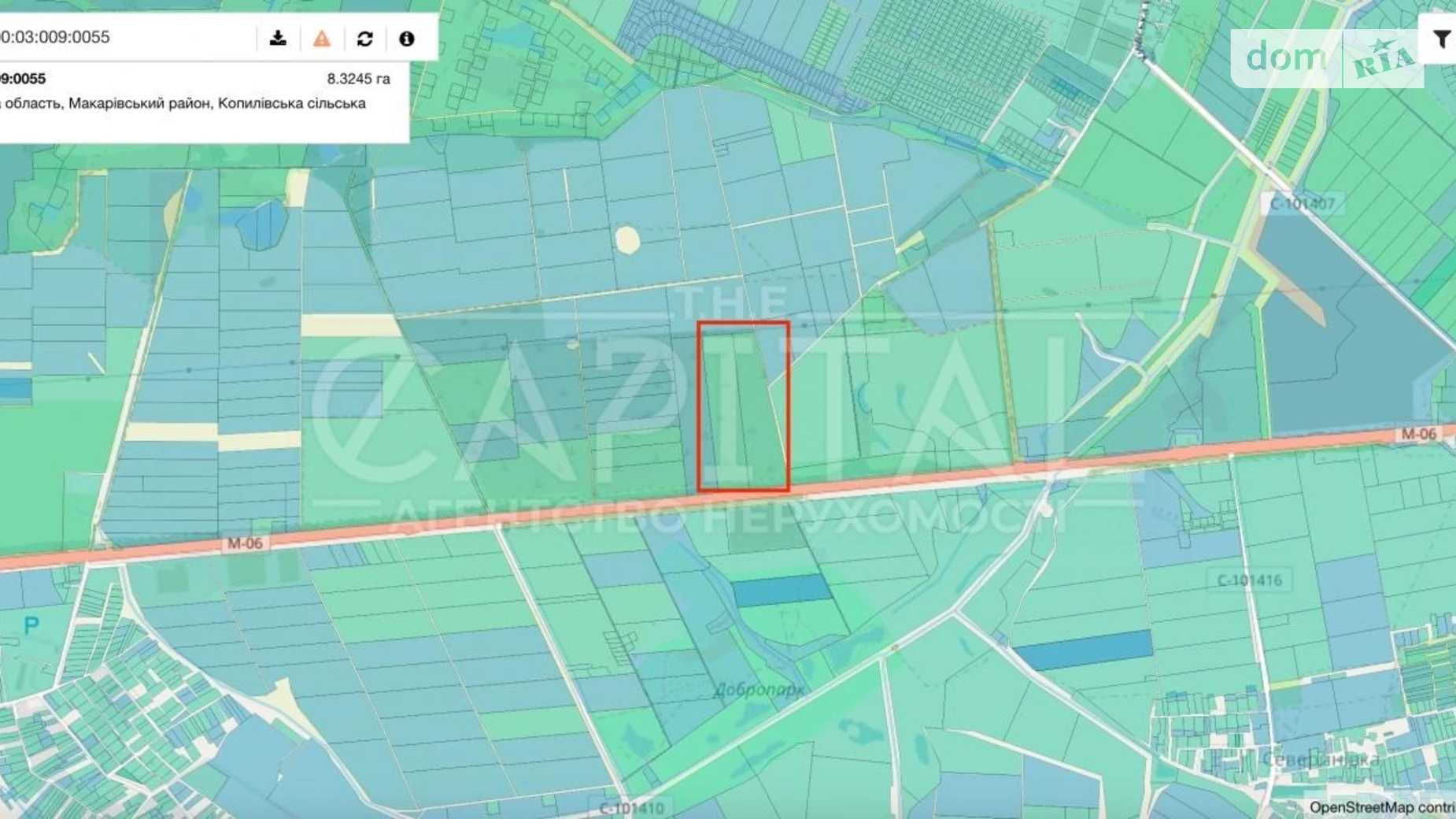Click the dom RIA logo

[x=1326, y=58]
